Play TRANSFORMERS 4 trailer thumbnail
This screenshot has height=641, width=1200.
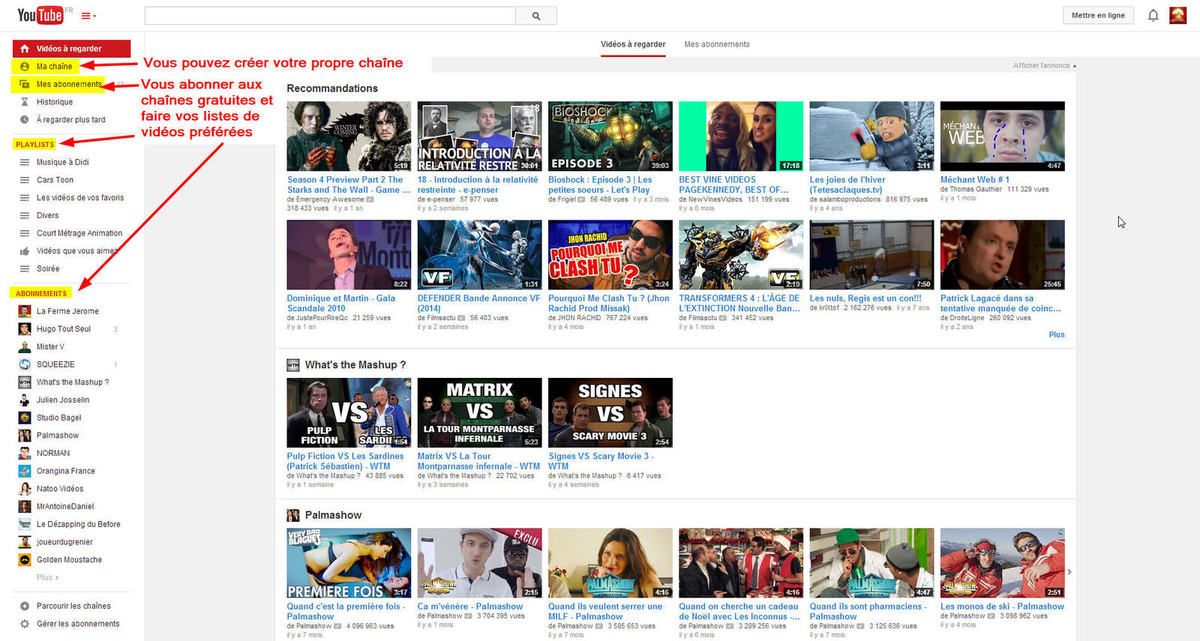[741, 255]
